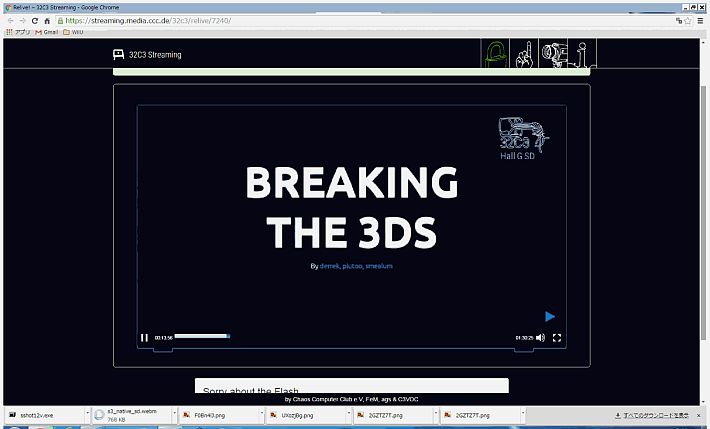
Task: Reload the page
Action: click(35, 21)
